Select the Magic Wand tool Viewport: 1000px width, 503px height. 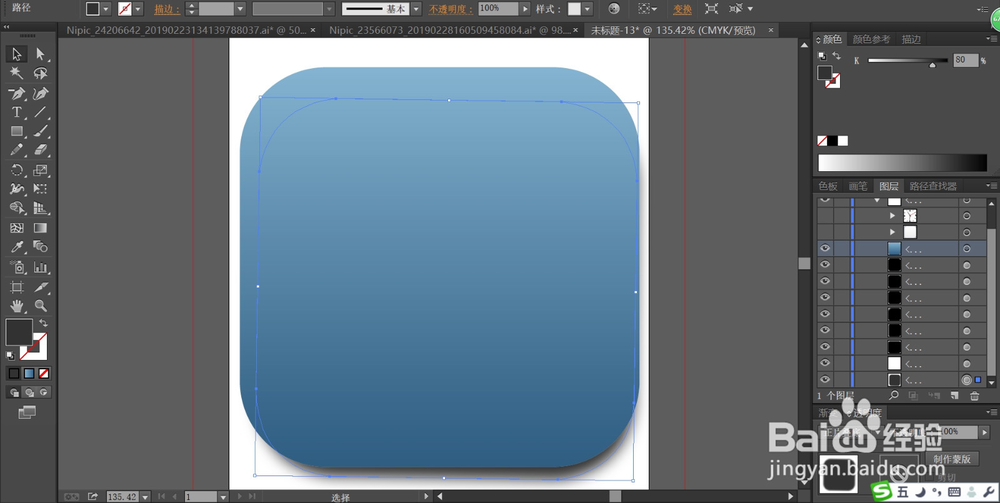click(x=17, y=73)
